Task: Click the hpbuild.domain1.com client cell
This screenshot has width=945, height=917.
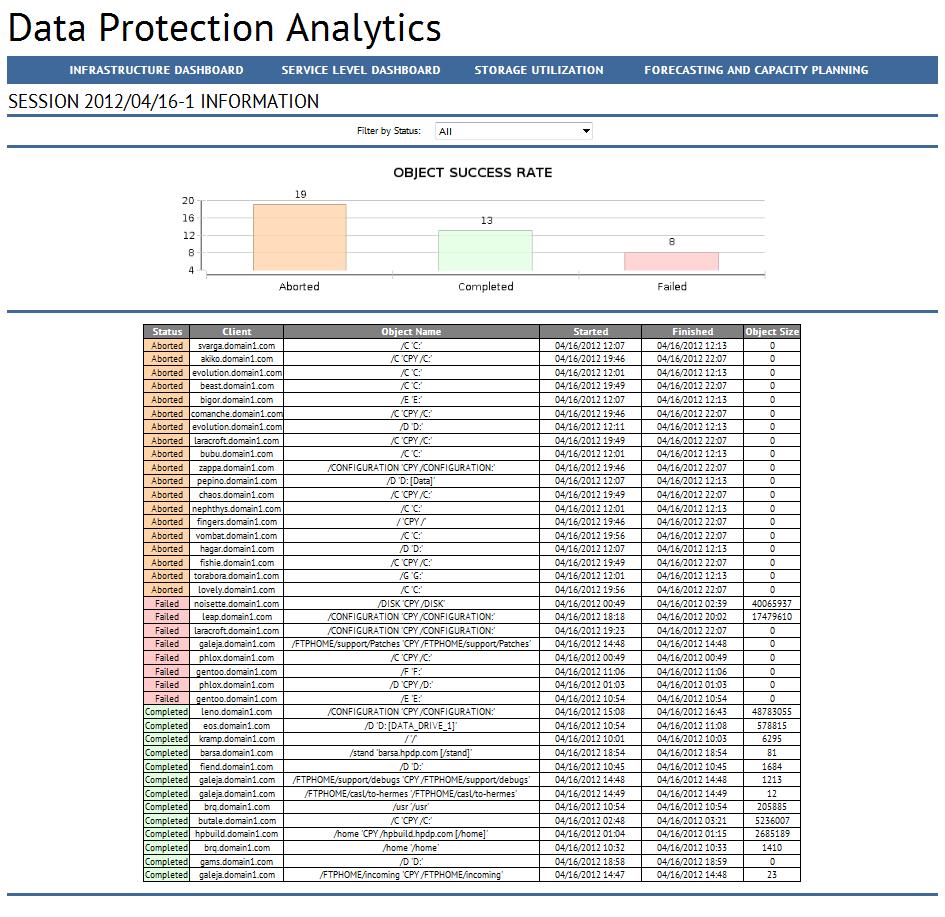Action: tap(237, 834)
